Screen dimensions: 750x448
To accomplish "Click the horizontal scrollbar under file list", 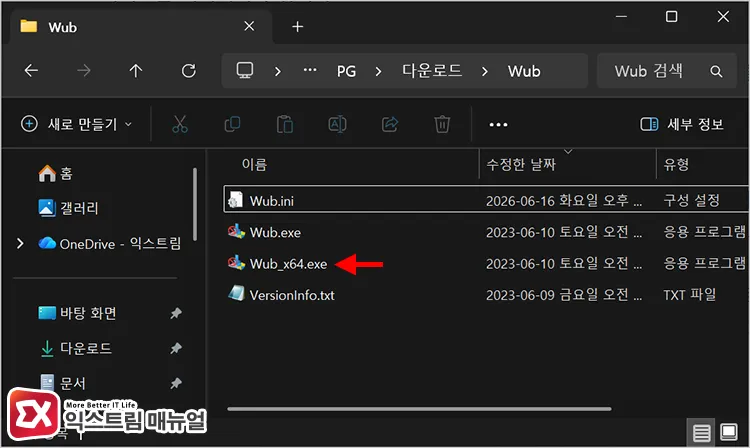I will (x=419, y=409).
